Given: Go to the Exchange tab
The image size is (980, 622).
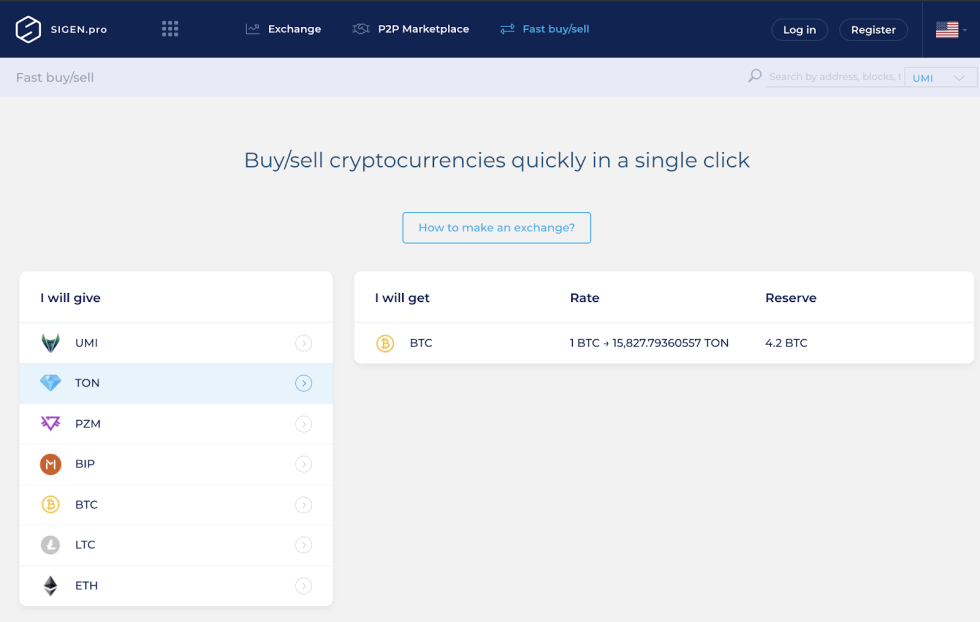Looking at the screenshot, I should click(284, 29).
